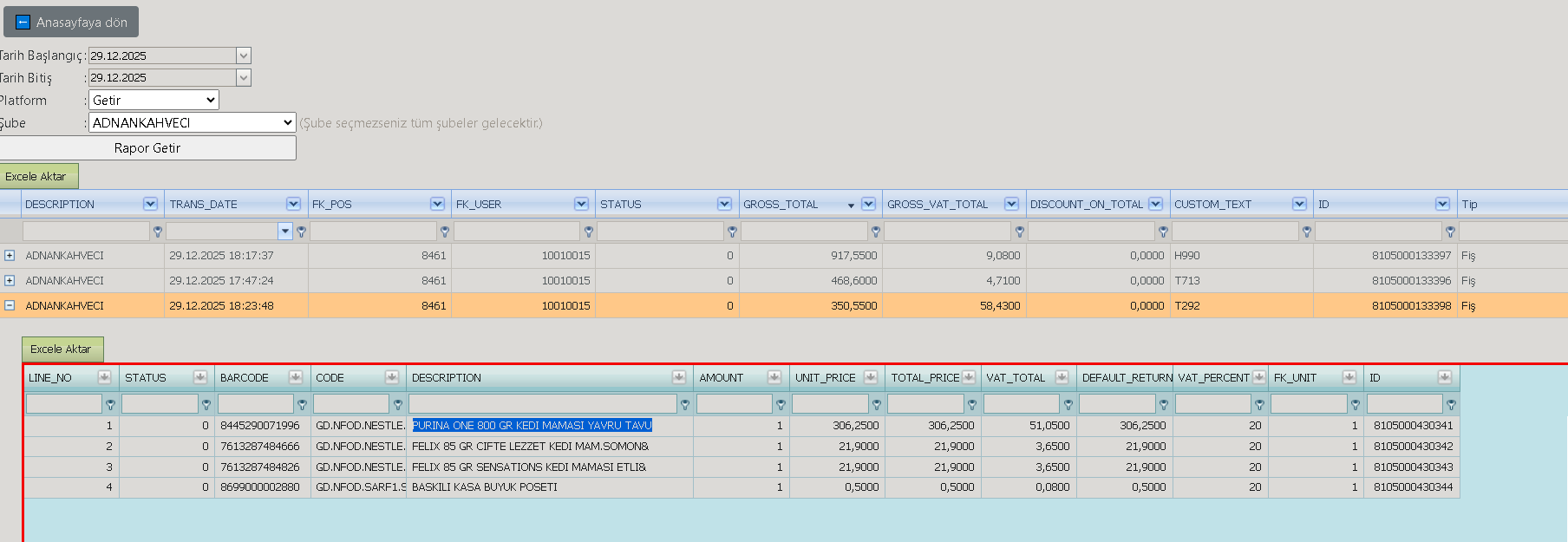Expand the row with trans time 17:47:24
The image size is (1568, 542).
[x=10, y=280]
